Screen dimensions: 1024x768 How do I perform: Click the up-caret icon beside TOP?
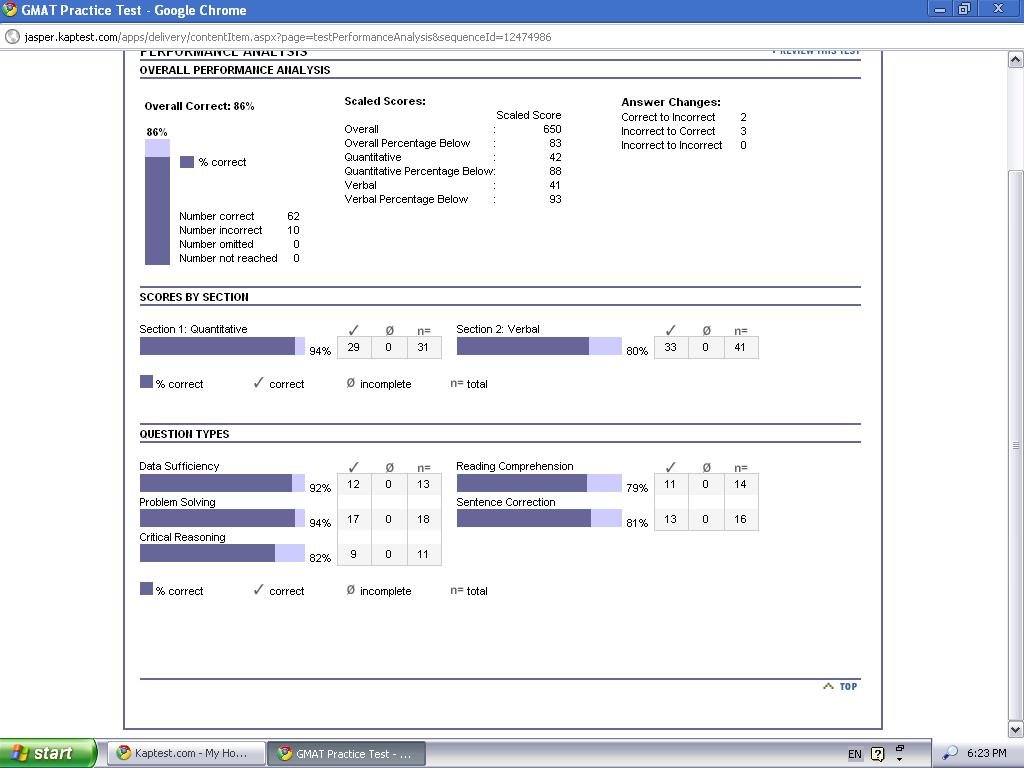pos(828,686)
